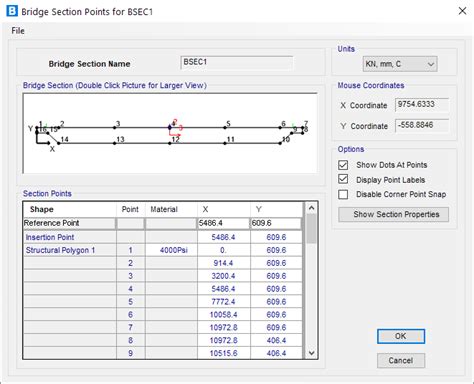Select the Structural Polygon 1 row label
This screenshot has height=384, width=474.
click(60, 250)
